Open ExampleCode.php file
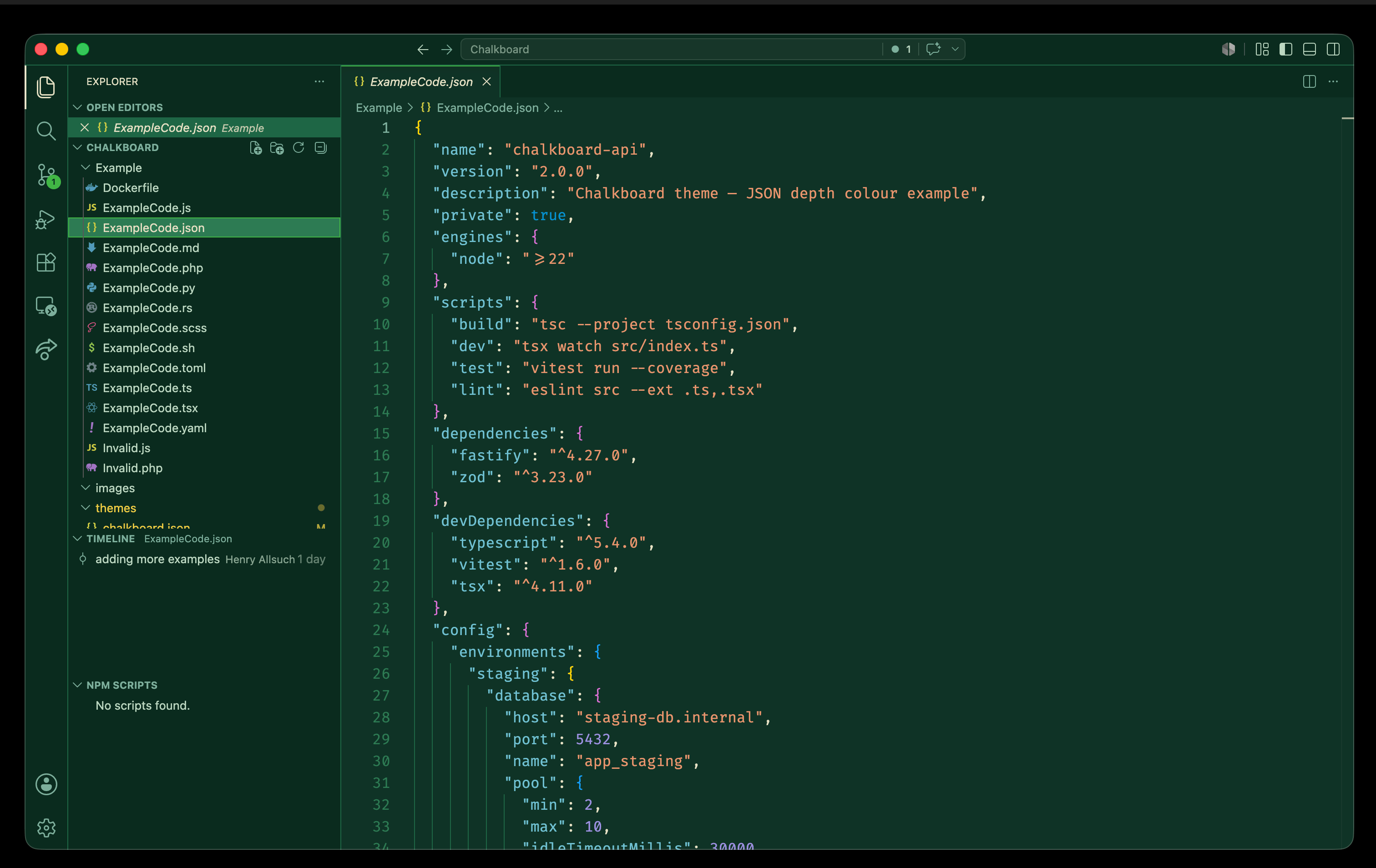This screenshot has height=868, width=1376. (x=204, y=267)
